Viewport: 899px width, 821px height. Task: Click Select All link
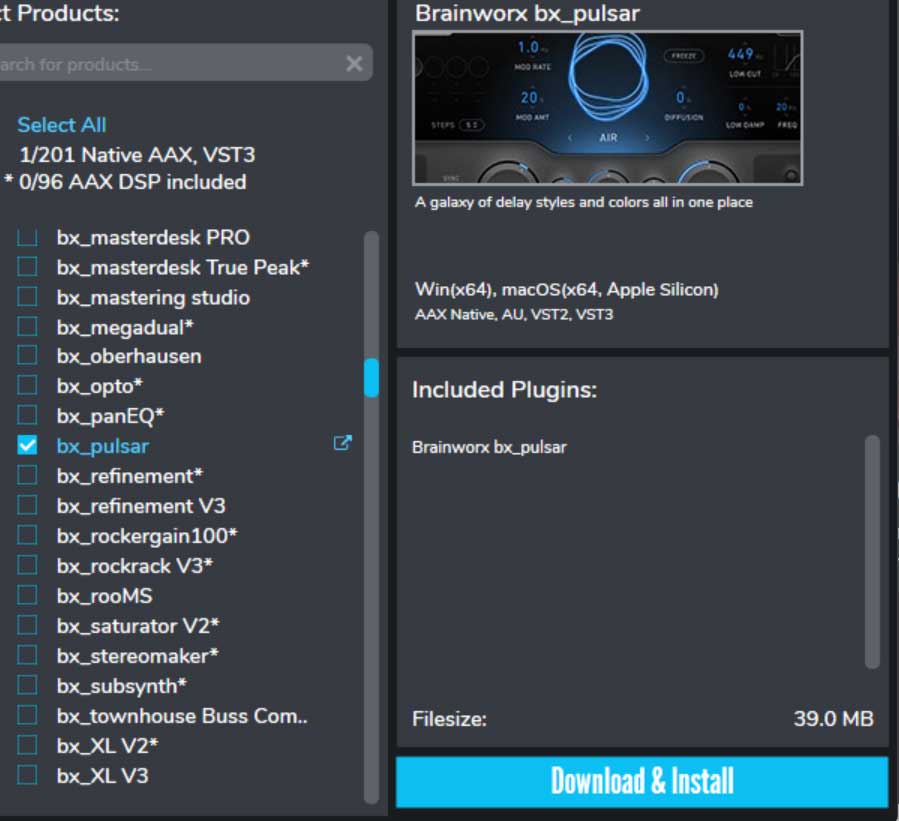point(61,125)
